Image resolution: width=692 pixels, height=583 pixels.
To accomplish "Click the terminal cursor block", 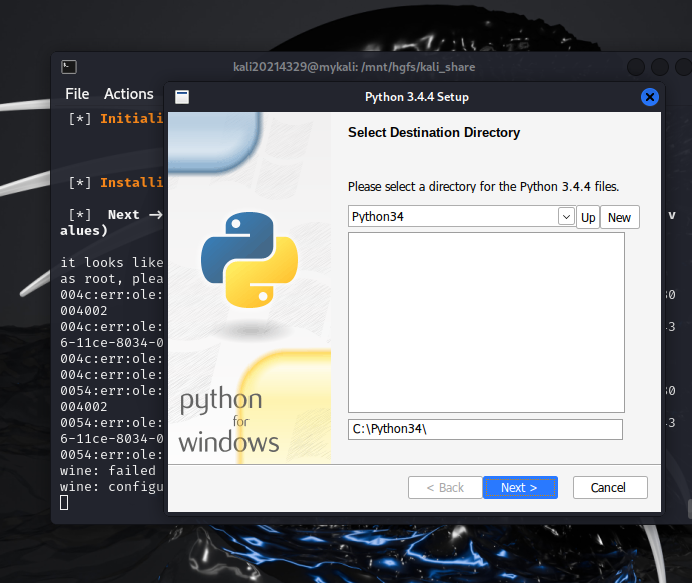I will click(x=64, y=502).
